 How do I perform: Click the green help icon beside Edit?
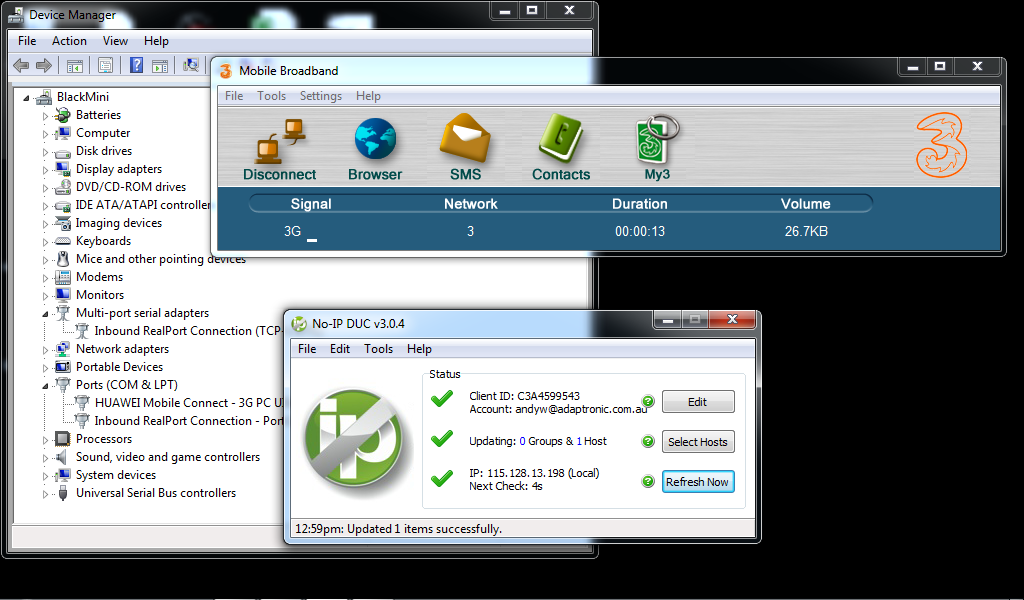point(648,402)
